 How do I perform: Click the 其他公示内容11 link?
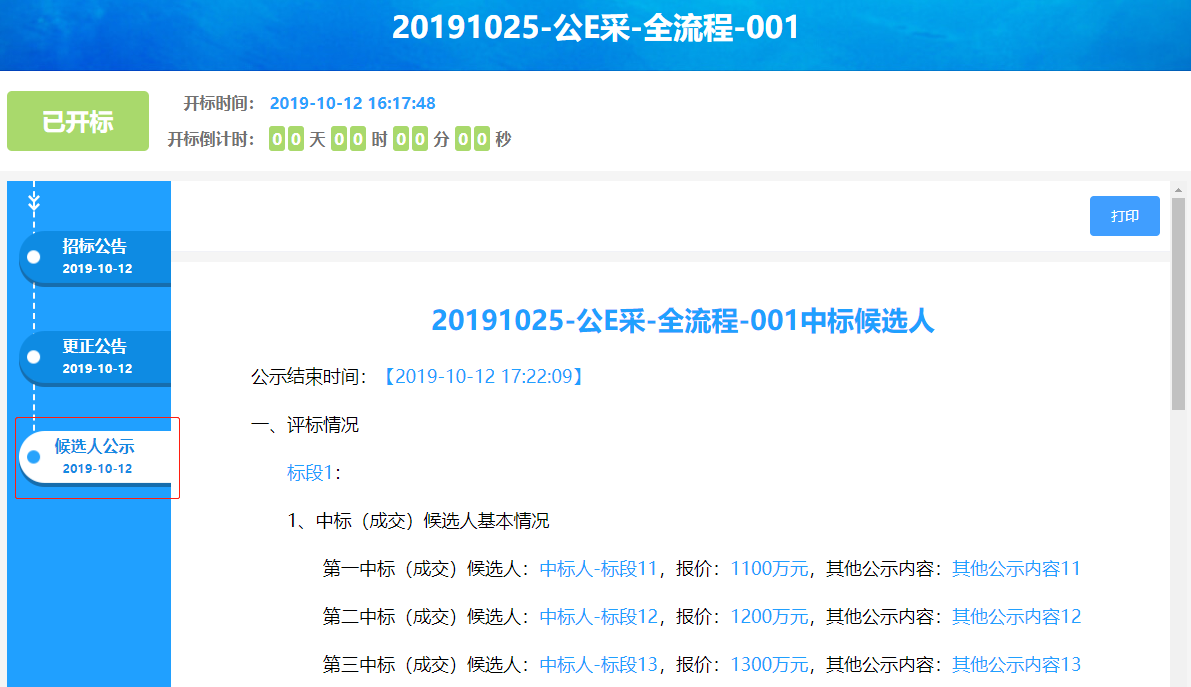[1016, 569]
